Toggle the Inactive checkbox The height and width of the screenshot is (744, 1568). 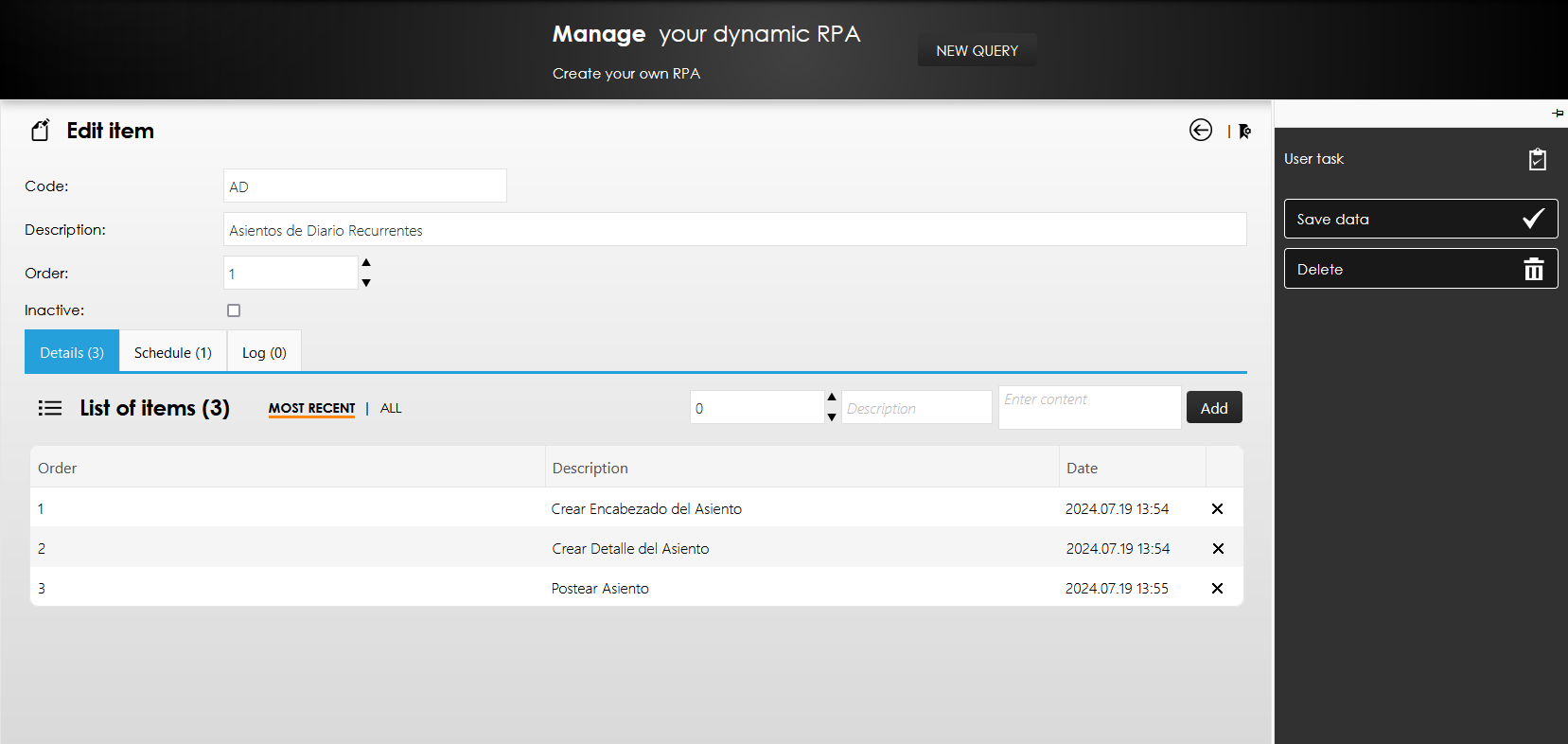tap(234, 310)
